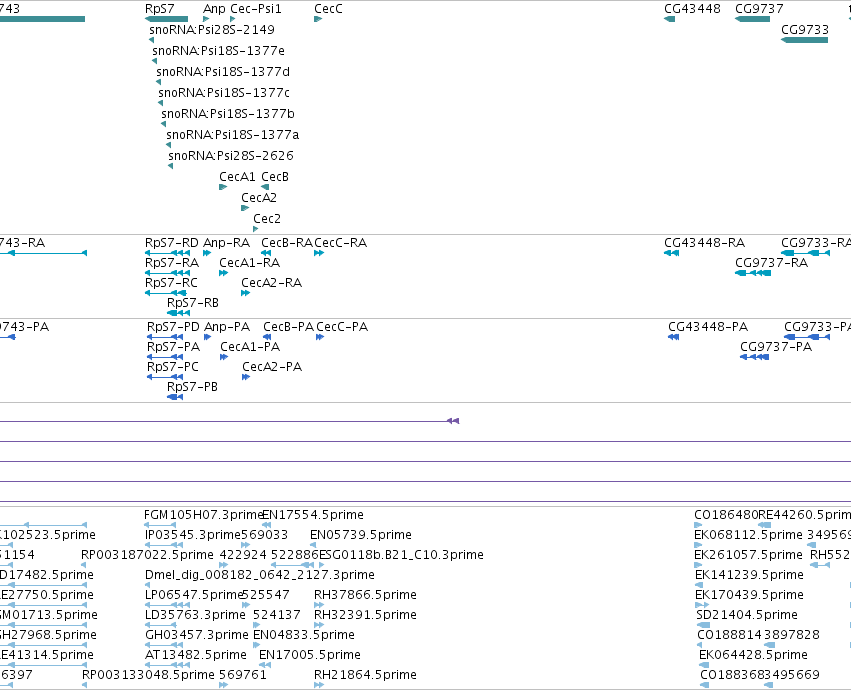The height and width of the screenshot is (690, 851).
Task: Click the Anp-RA transcript label
Action: tap(226, 243)
